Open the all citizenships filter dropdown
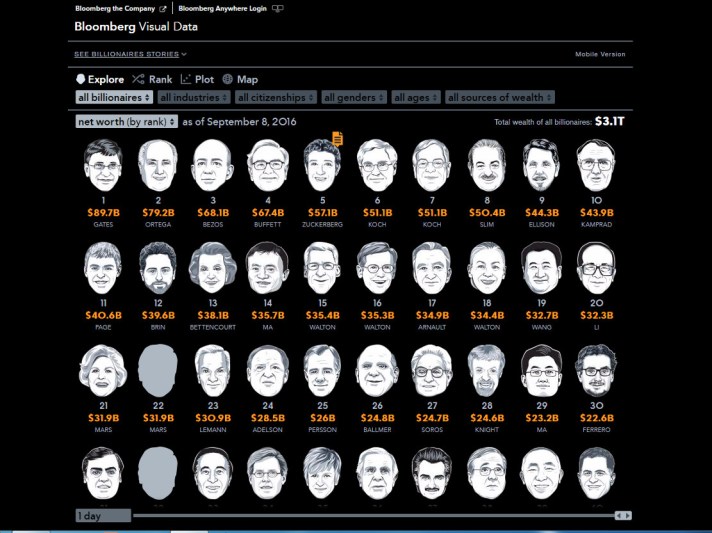 [x=276, y=97]
